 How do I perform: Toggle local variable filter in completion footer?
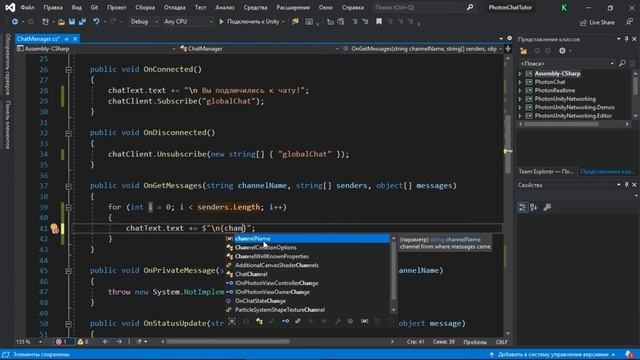click(364, 322)
